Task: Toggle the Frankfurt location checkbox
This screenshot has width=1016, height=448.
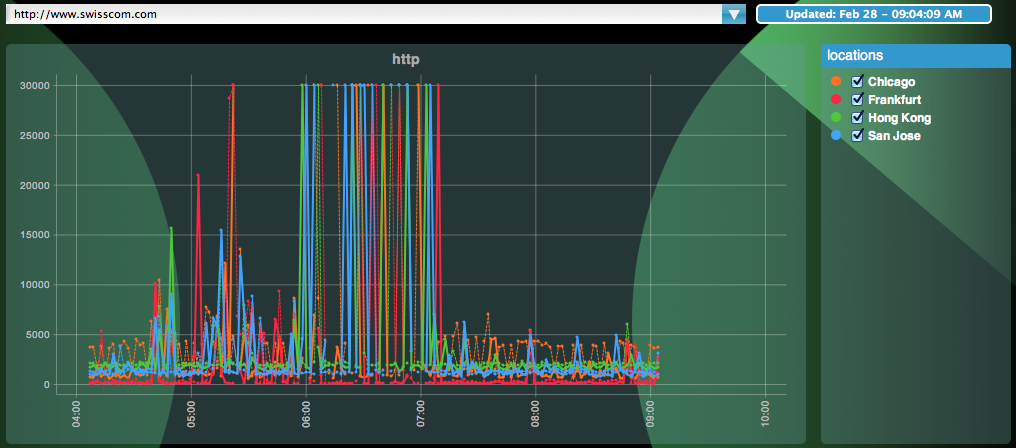Action: 857,100
